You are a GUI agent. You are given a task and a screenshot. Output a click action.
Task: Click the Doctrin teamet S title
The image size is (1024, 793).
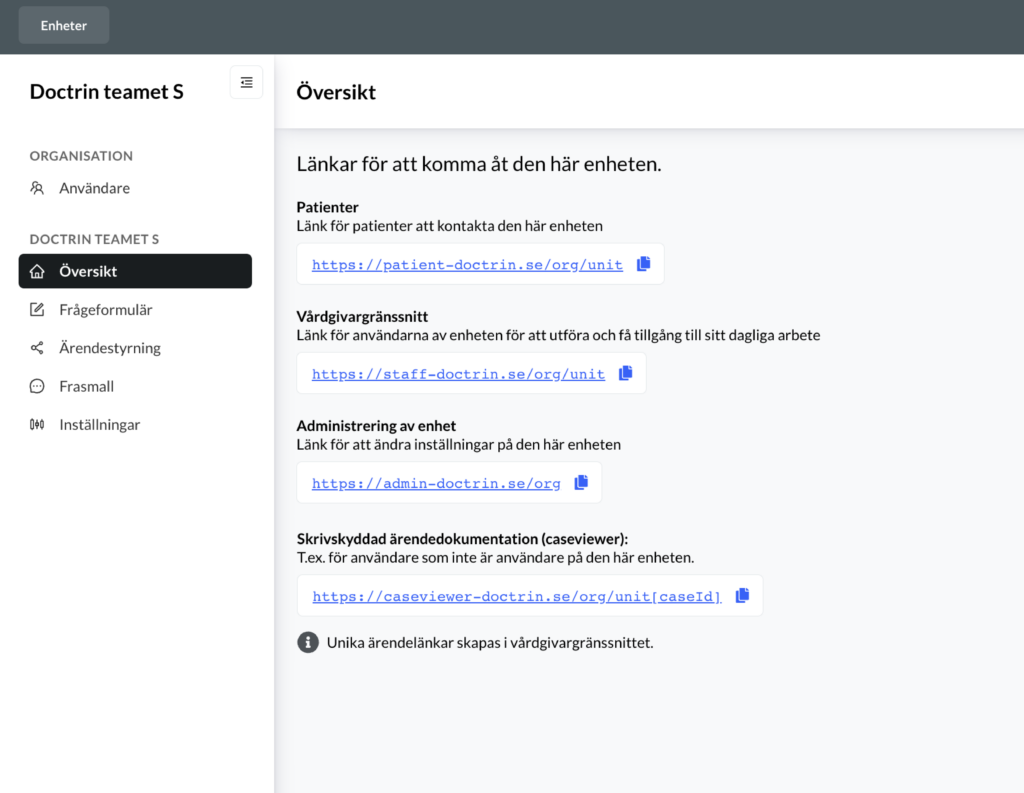point(106,91)
